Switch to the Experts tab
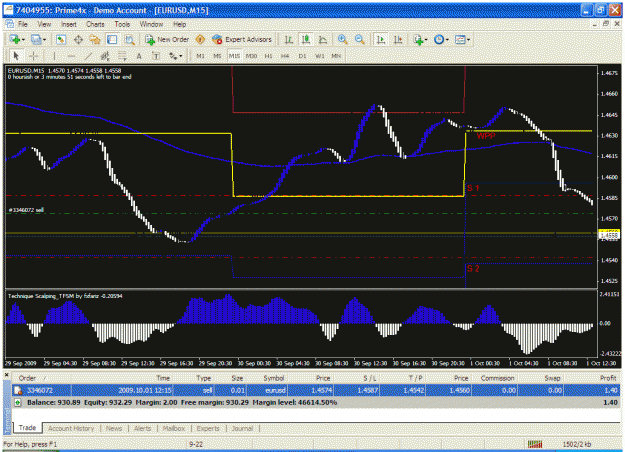This screenshot has width=625, height=452. coord(208,428)
